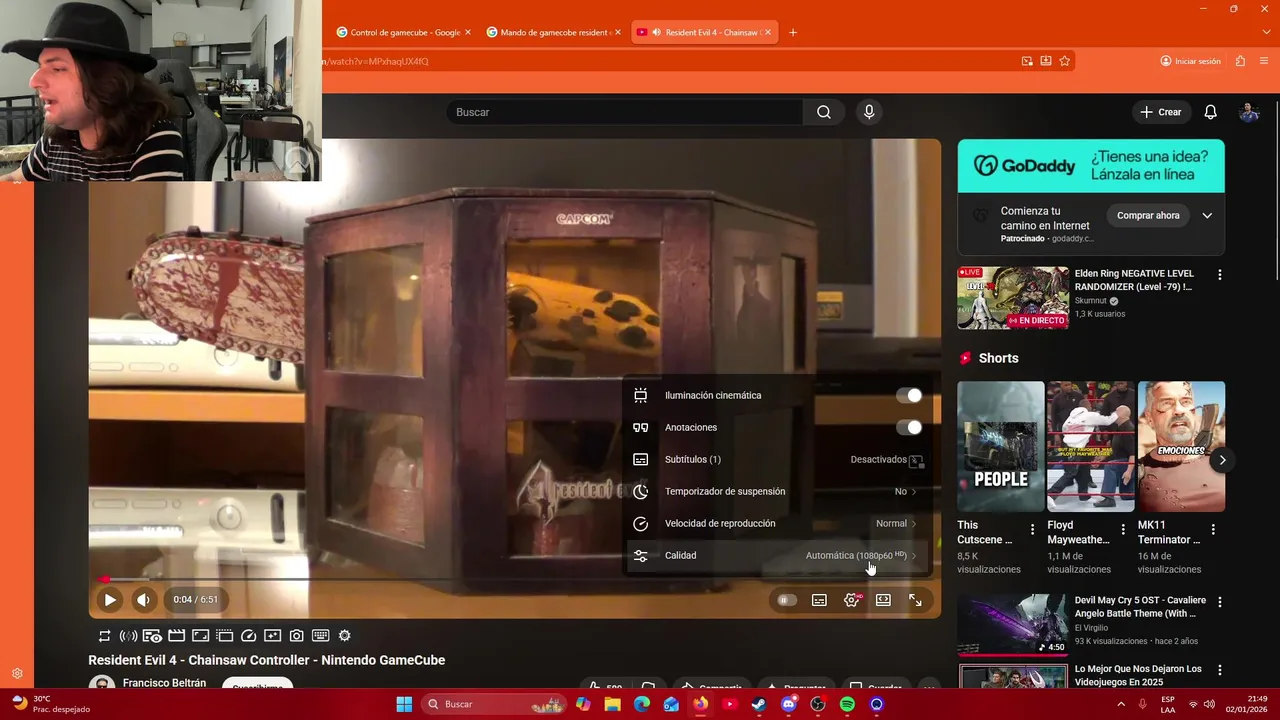Click channel name Francisco Beltrán

click(164, 683)
